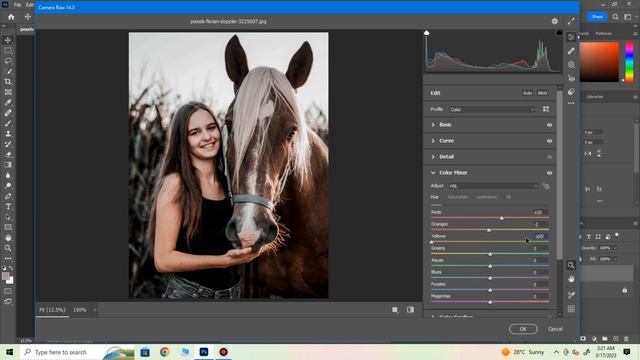This screenshot has width=640, height=360.
Task: Click the targeted adjustment tool icon
Action: click(546, 186)
